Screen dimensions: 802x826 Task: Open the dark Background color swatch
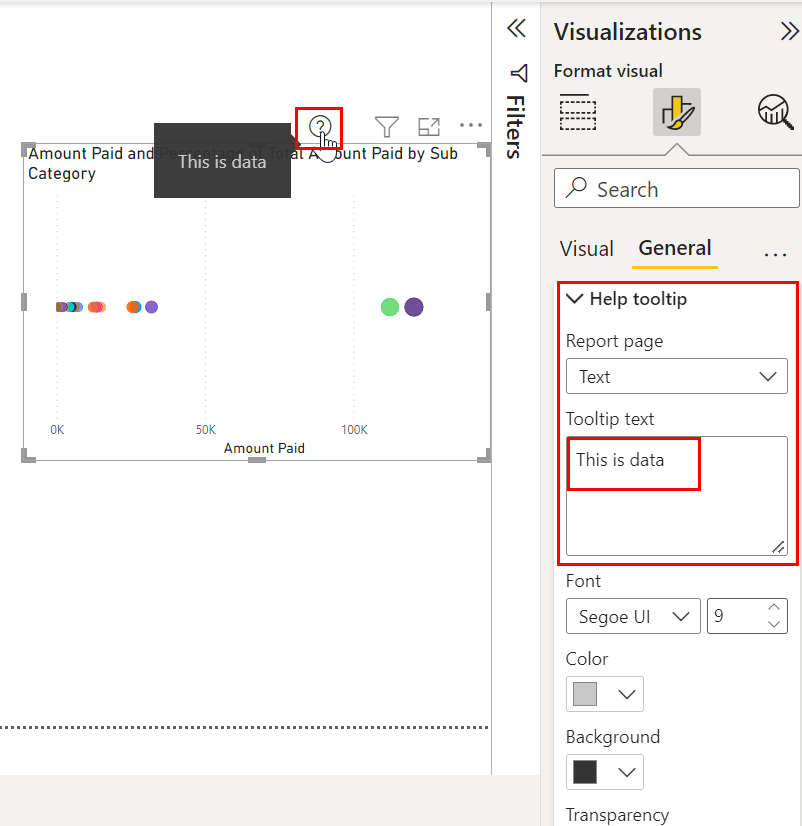[604, 772]
